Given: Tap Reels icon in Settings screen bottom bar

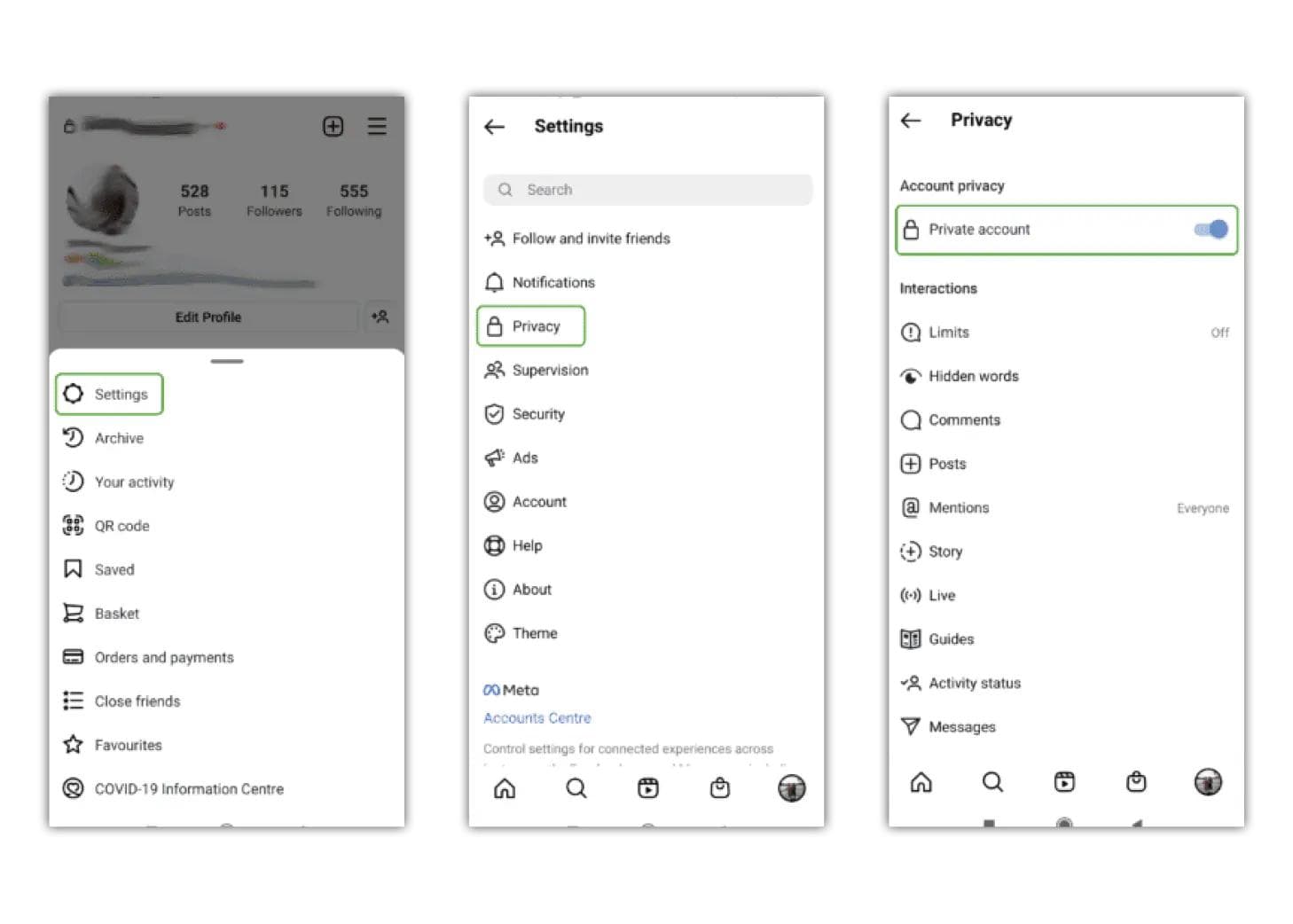Looking at the screenshot, I should coord(648,788).
